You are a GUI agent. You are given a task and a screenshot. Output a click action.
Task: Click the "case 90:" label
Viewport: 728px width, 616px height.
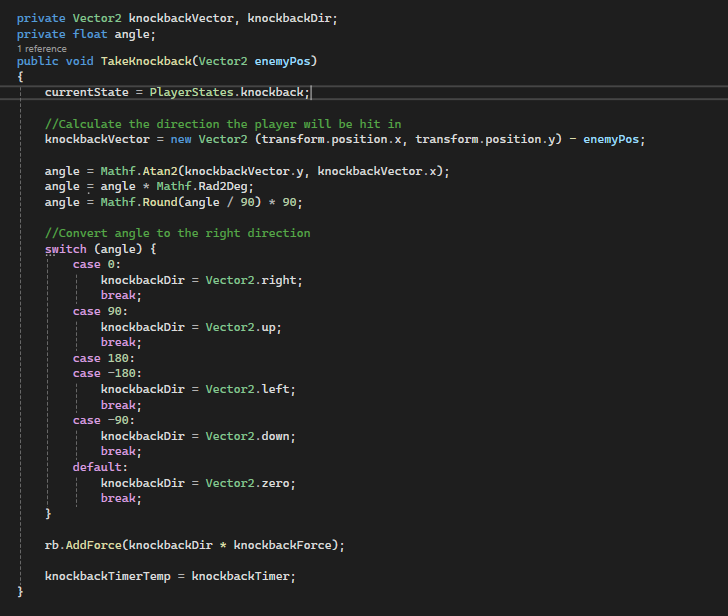tap(100, 311)
